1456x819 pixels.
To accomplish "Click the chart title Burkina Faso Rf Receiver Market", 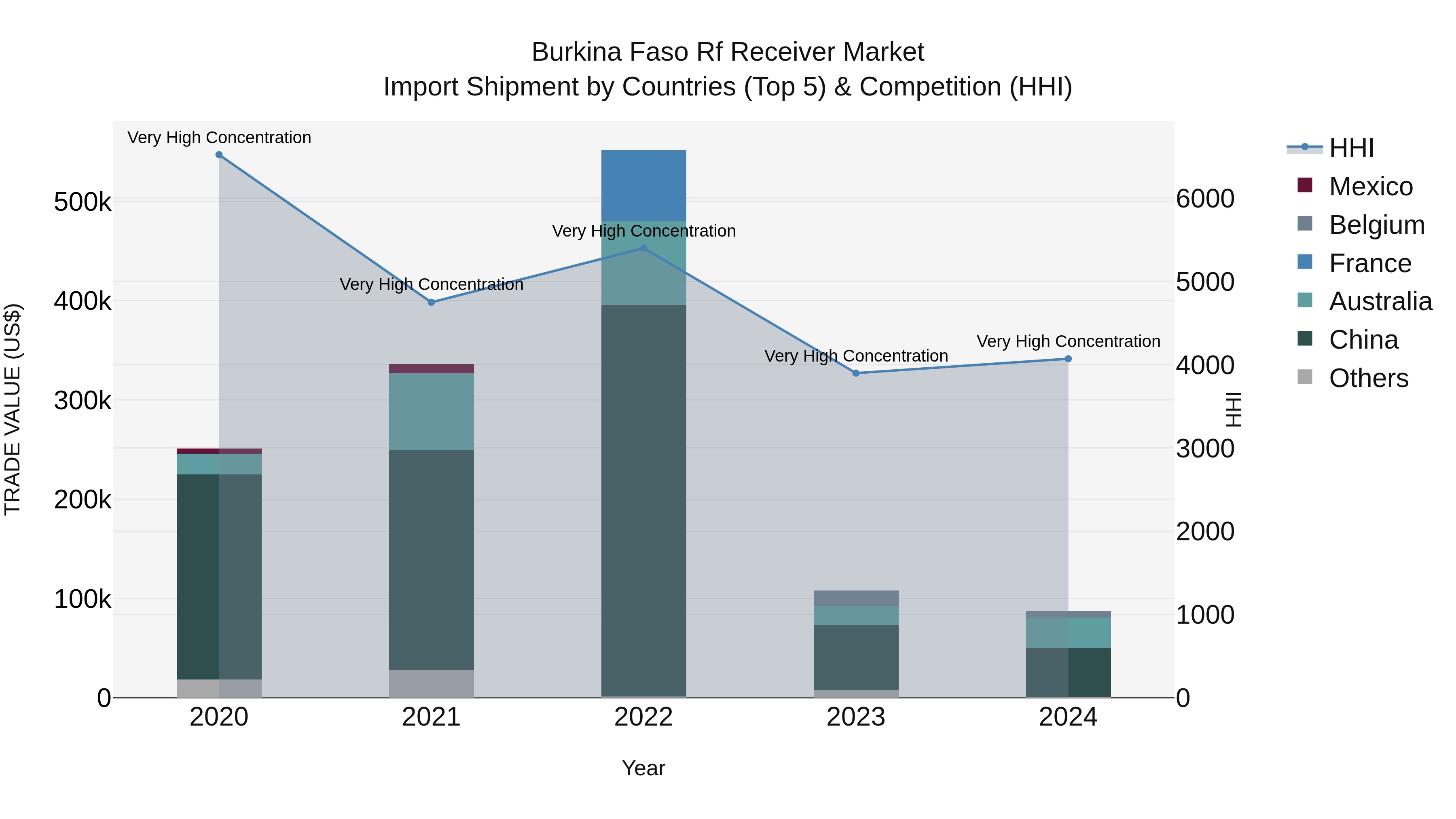I will coord(728,52).
